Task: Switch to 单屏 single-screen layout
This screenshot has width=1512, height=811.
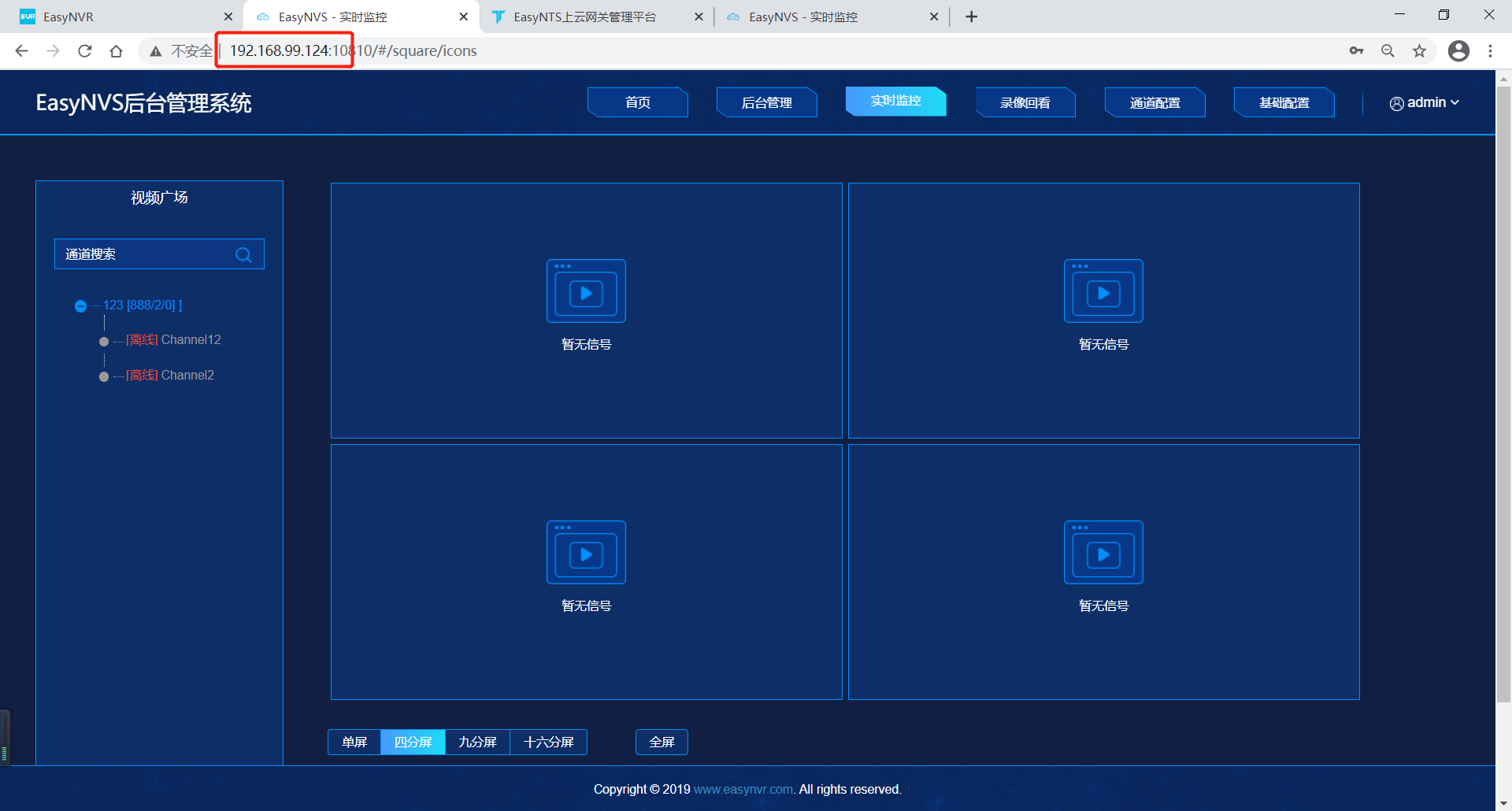Action: point(354,742)
